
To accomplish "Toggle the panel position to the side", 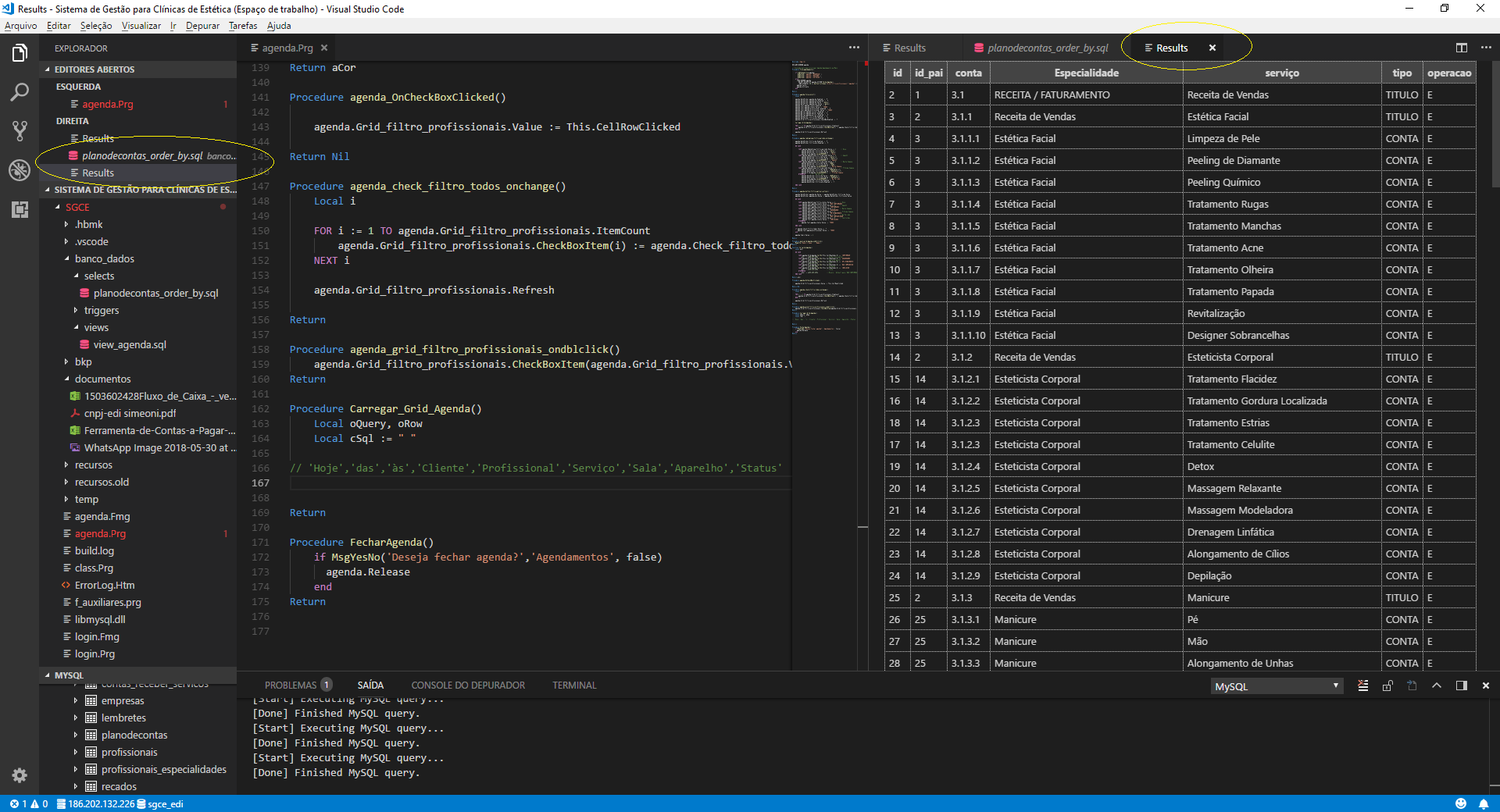I will click(1461, 686).
